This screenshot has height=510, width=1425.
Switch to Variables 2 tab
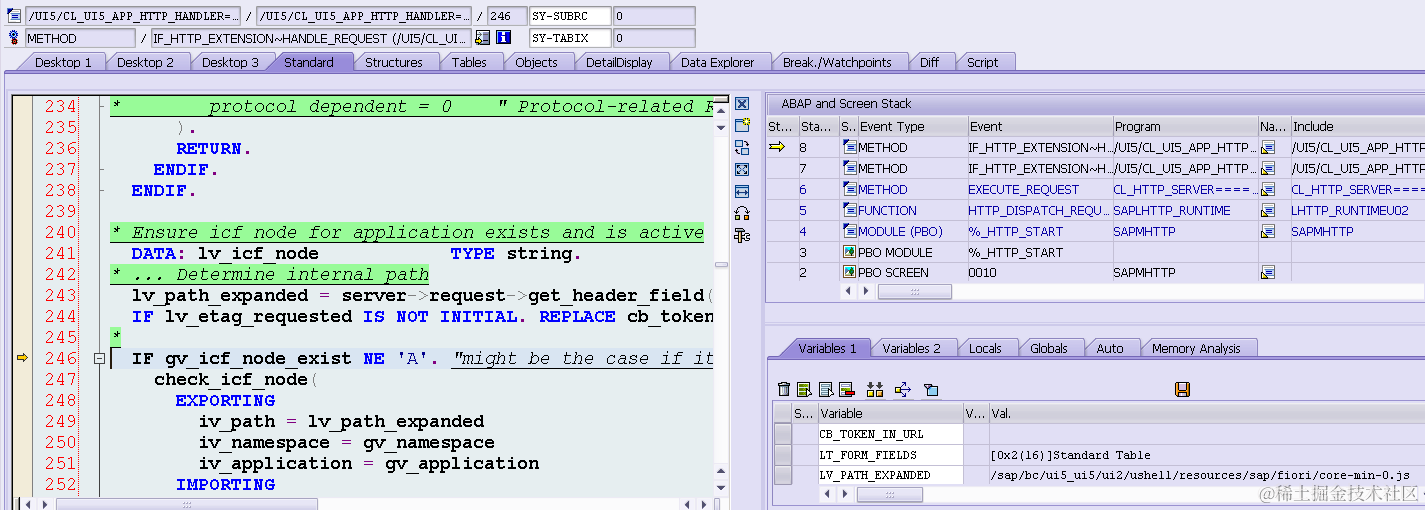911,348
